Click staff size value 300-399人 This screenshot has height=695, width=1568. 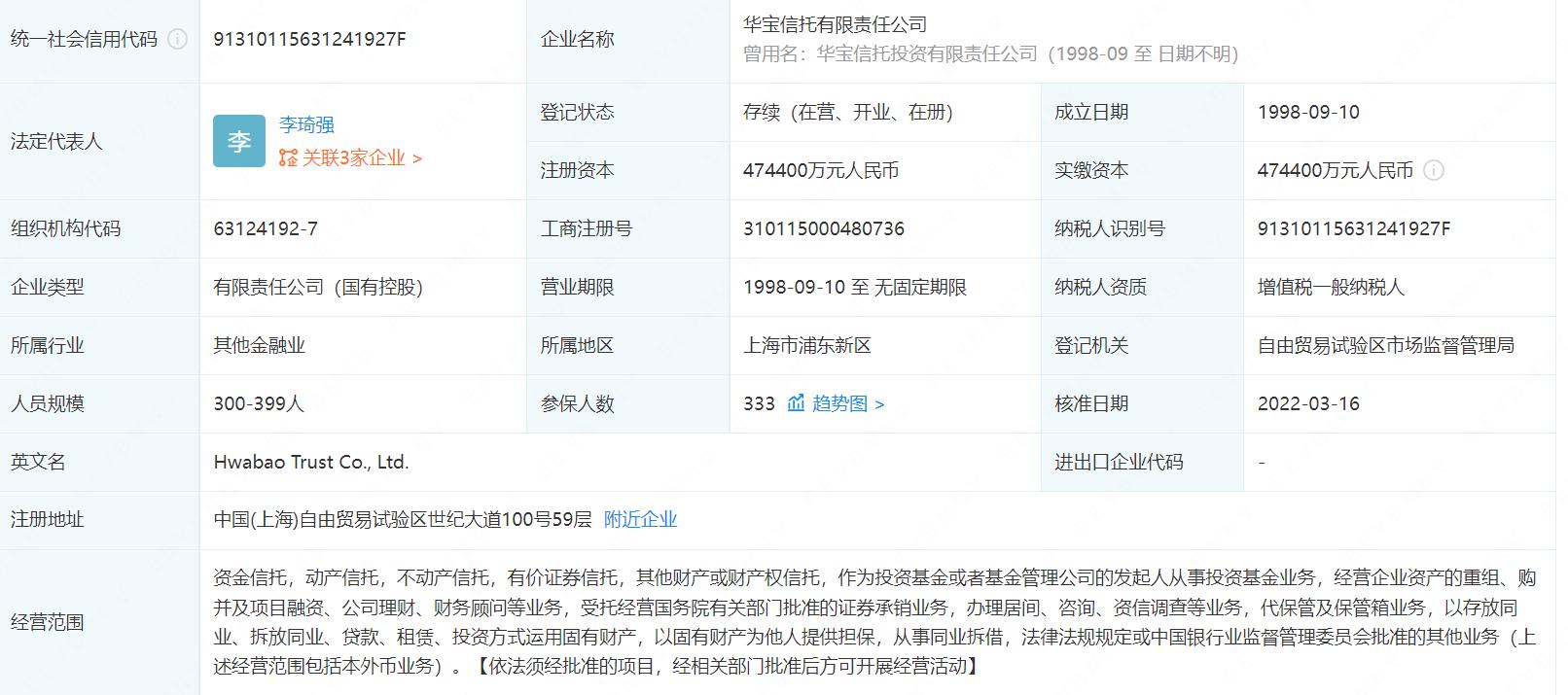tap(259, 403)
